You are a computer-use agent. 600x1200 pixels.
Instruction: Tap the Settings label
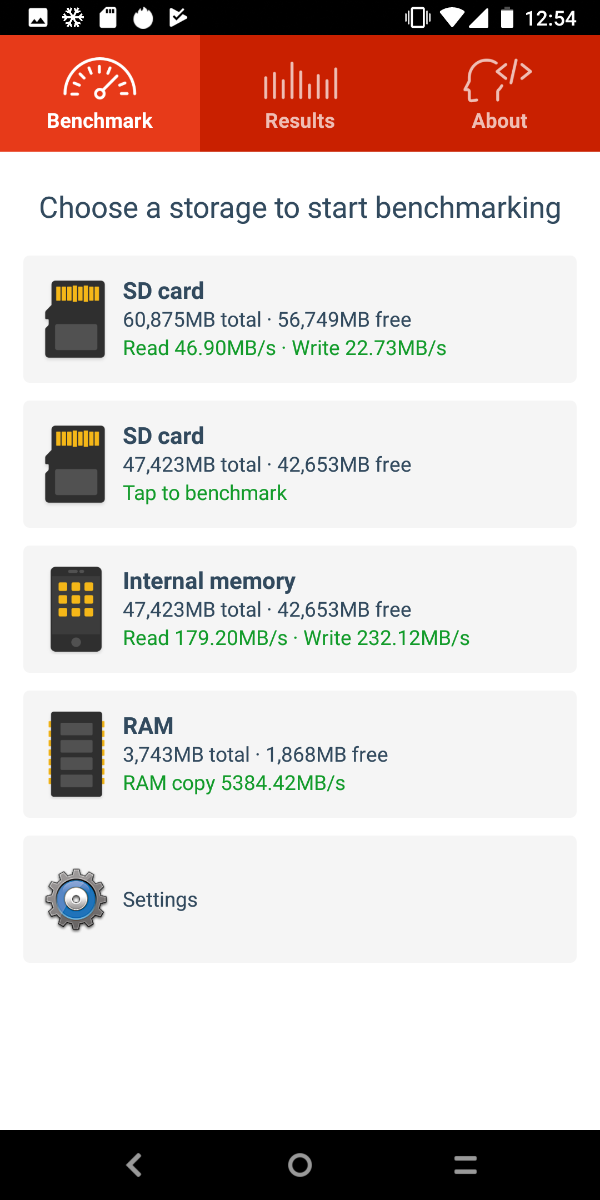(160, 900)
